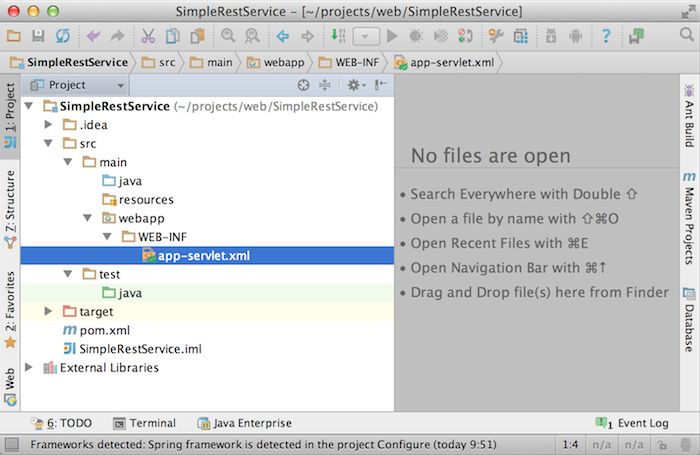The width and height of the screenshot is (700, 455).
Task: Collapse the WEB-INF folder
Action: [107, 237]
